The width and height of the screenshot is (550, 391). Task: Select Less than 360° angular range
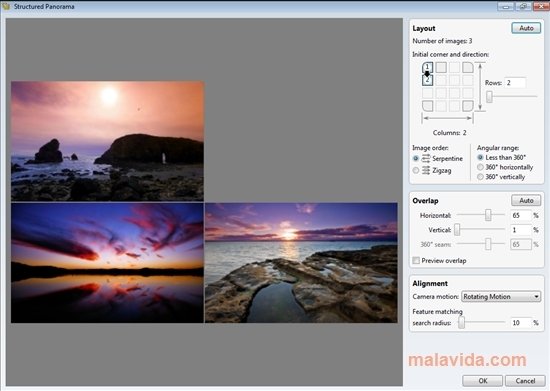(x=480, y=157)
